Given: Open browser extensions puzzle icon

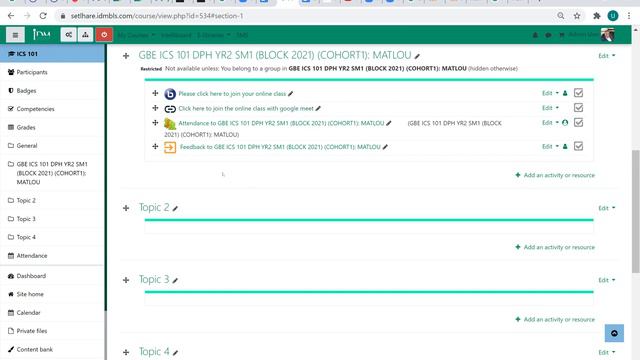Looking at the screenshot, I should pyautogui.click(x=597, y=16).
